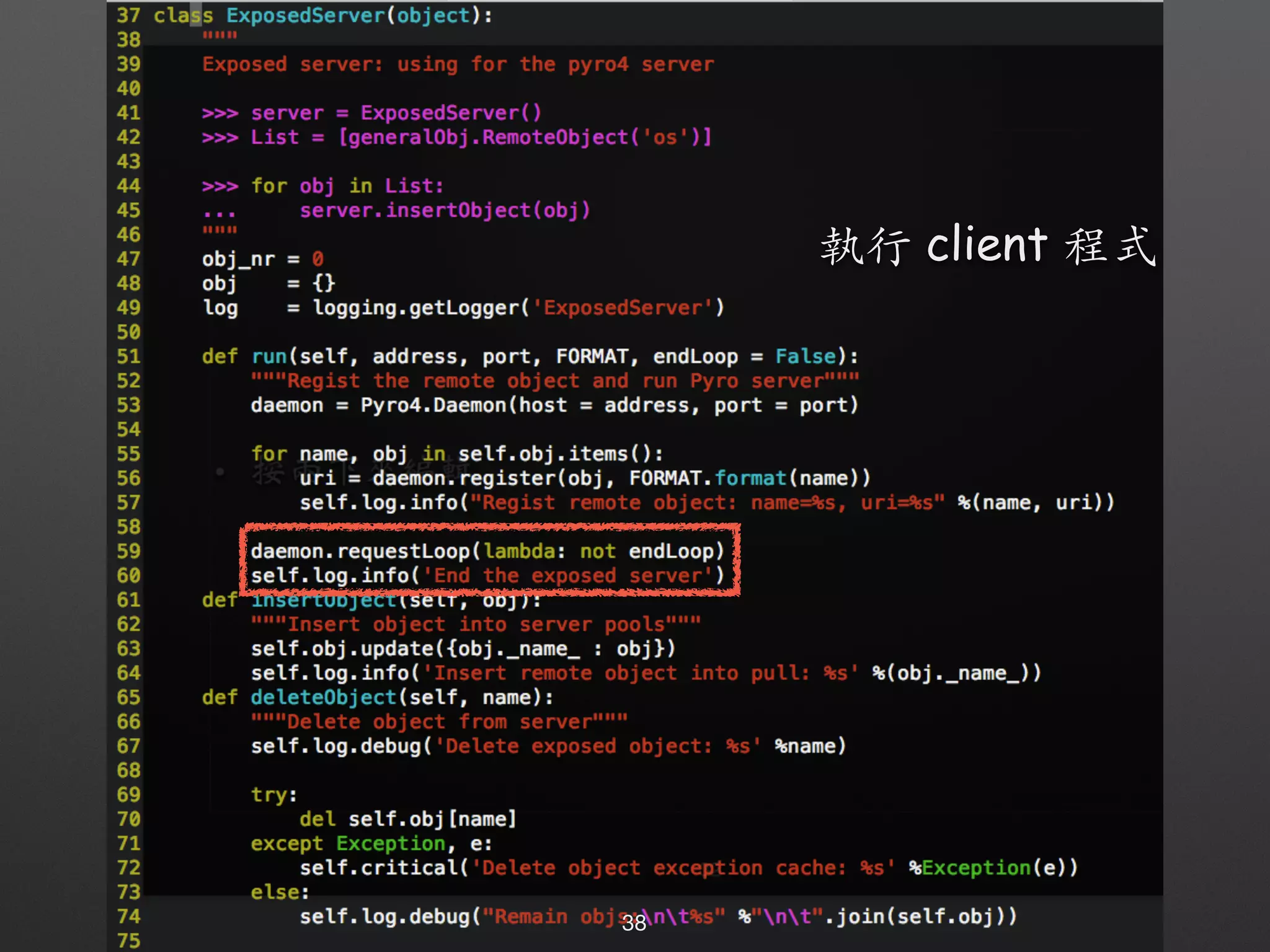This screenshot has height=952, width=1270.
Task: Click the 'del self.obj[name]' statement
Action: (407, 819)
